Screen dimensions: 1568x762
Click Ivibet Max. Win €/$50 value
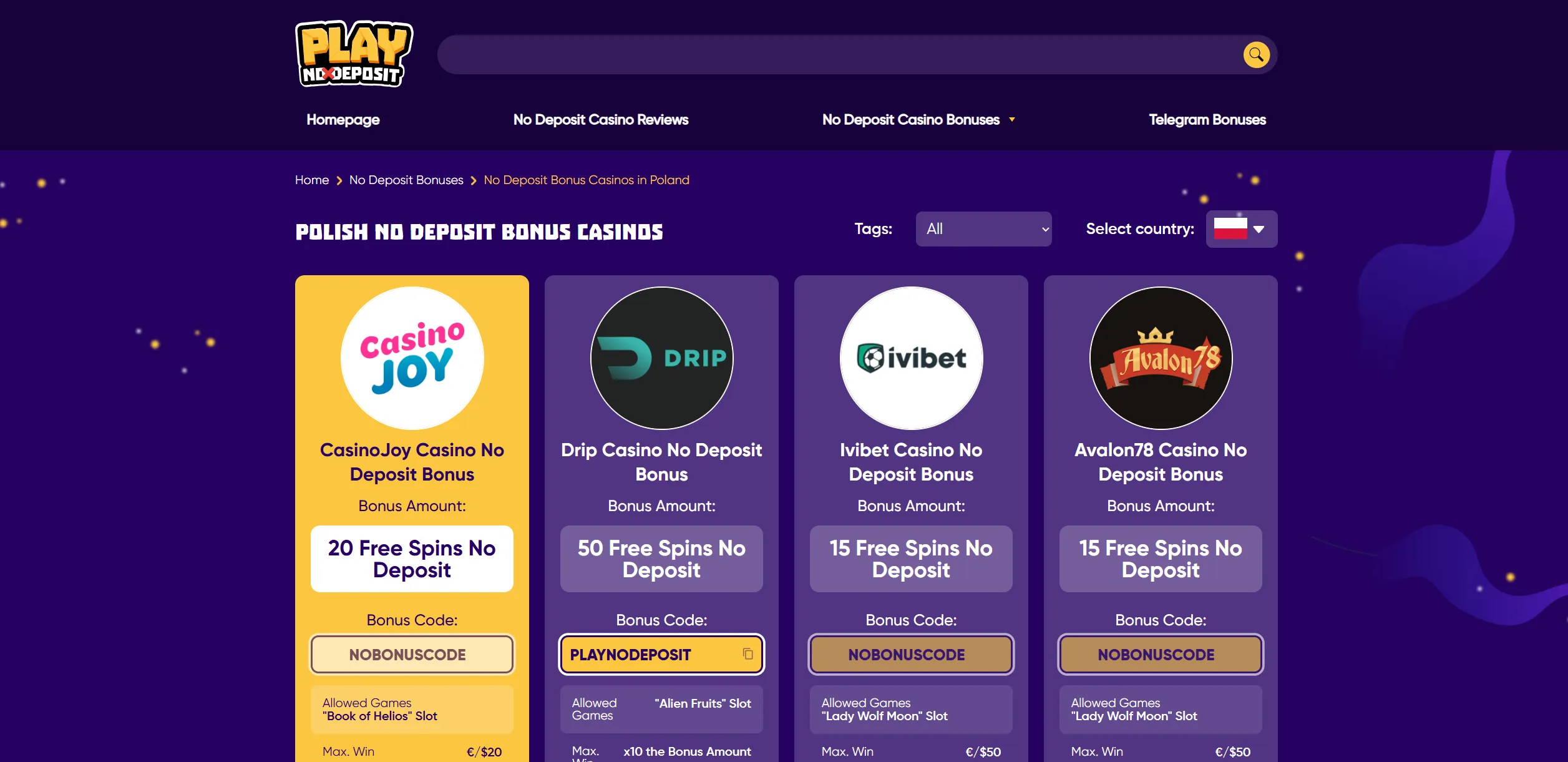[x=983, y=752]
